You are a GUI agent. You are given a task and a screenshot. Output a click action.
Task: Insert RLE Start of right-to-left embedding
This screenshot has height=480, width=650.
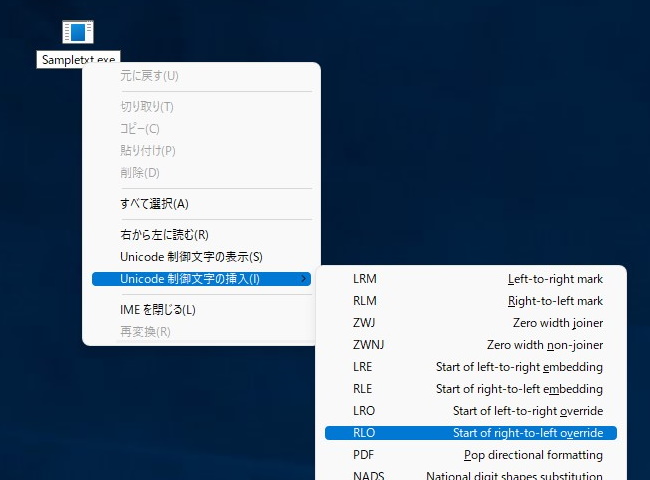(x=471, y=389)
